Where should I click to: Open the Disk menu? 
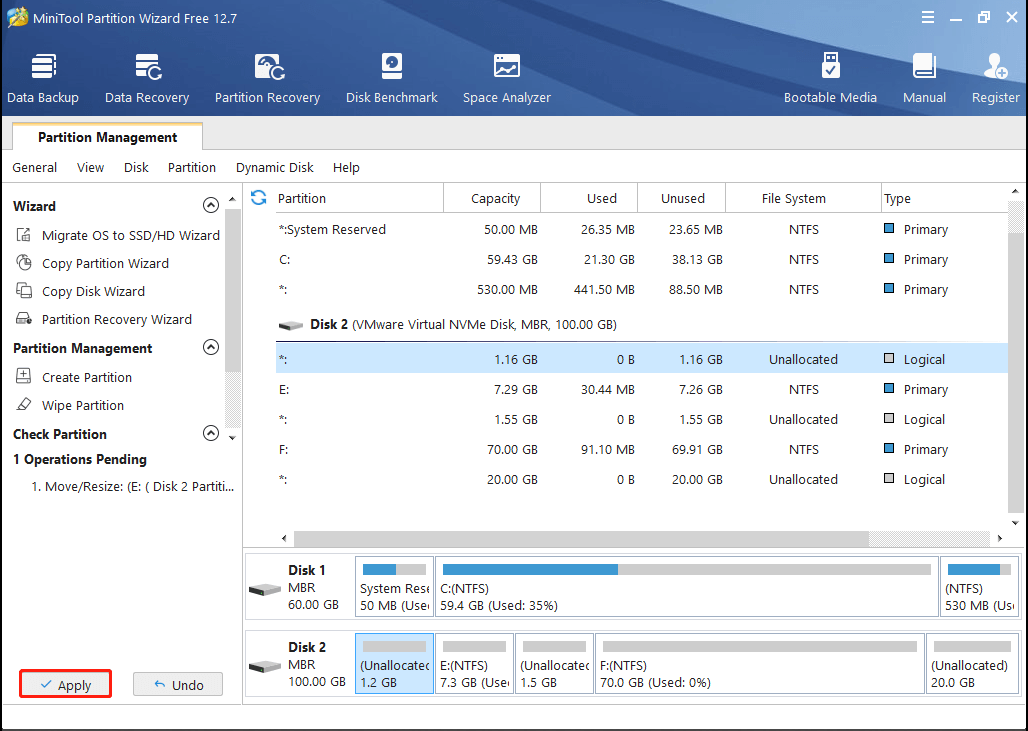tap(136, 167)
